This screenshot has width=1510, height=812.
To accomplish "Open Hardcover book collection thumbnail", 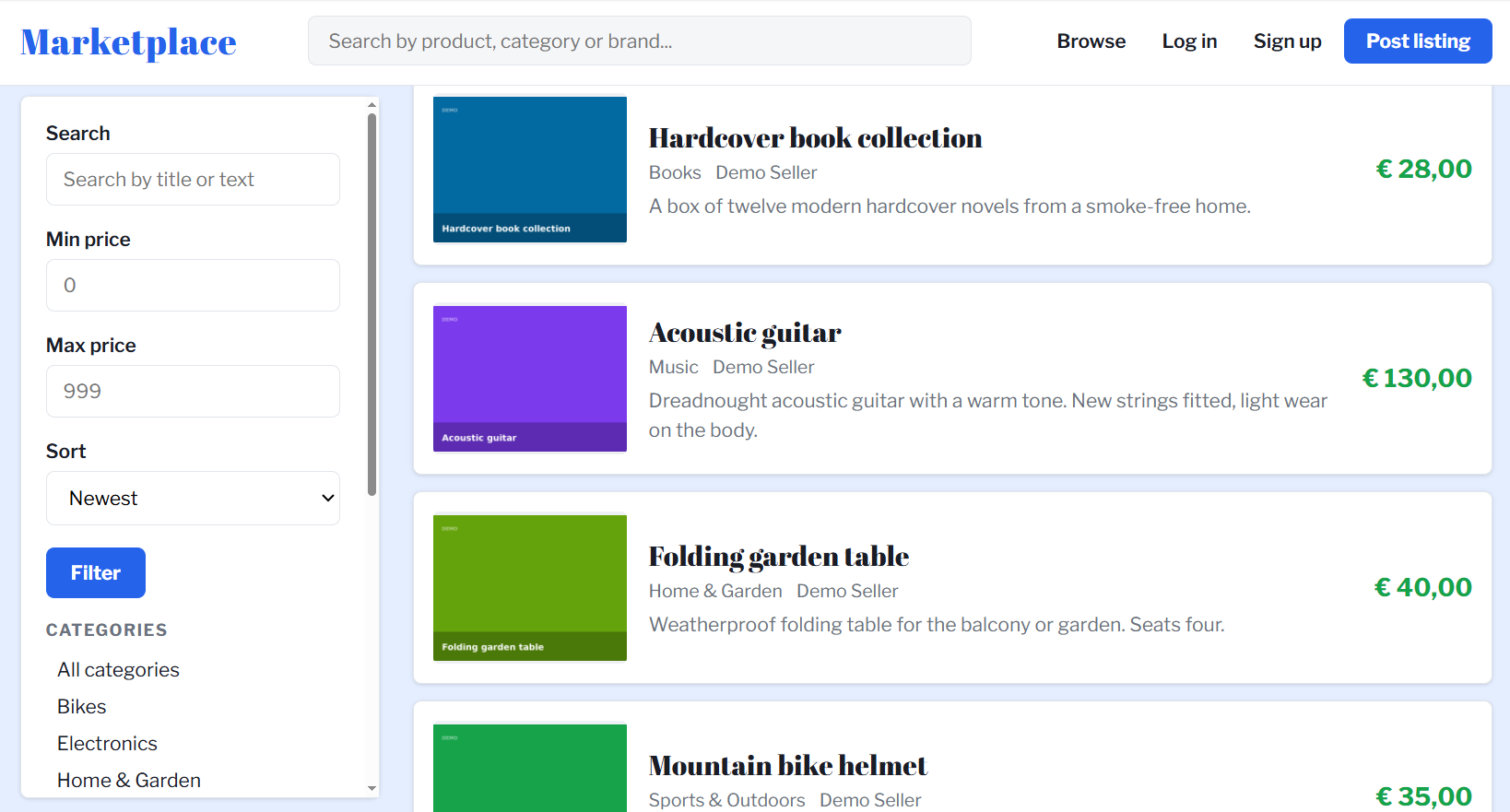I will 530,170.
